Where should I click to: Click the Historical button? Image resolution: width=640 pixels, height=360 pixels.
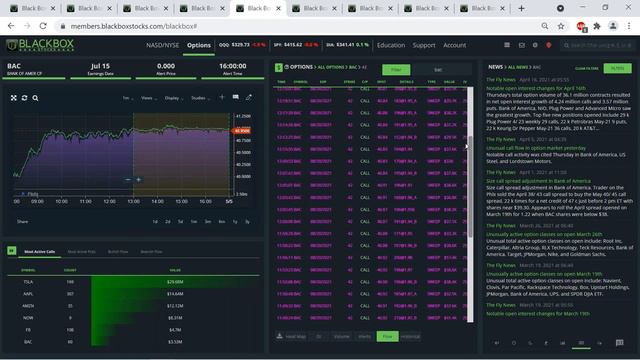tap(410, 336)
